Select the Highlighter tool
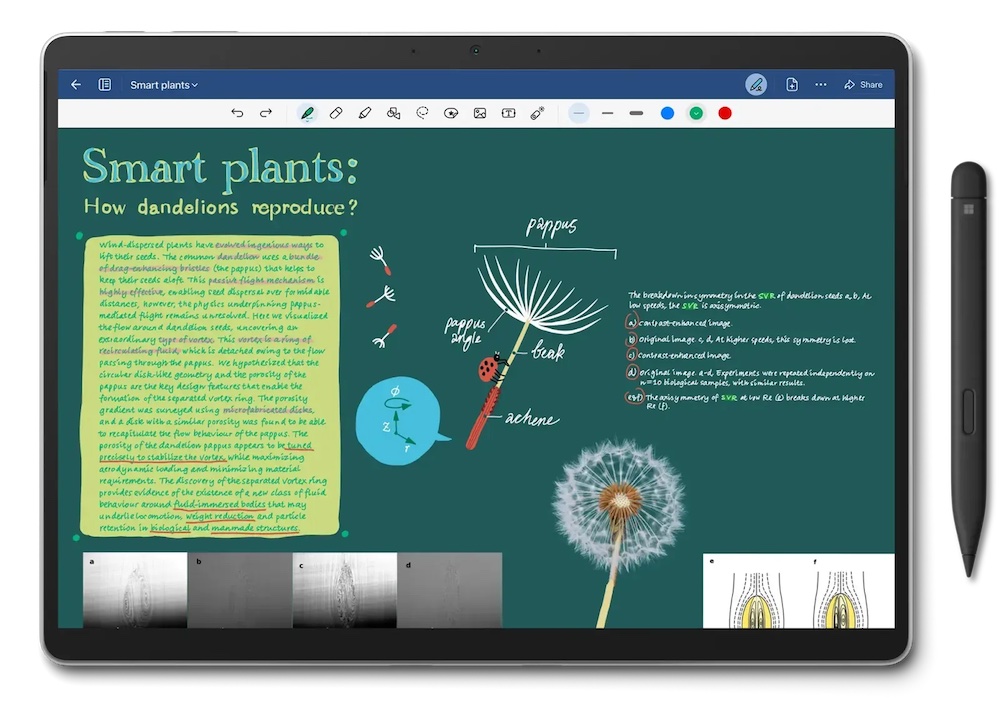The width and height of the screenshot is (1000, 717). pos(365,112)
